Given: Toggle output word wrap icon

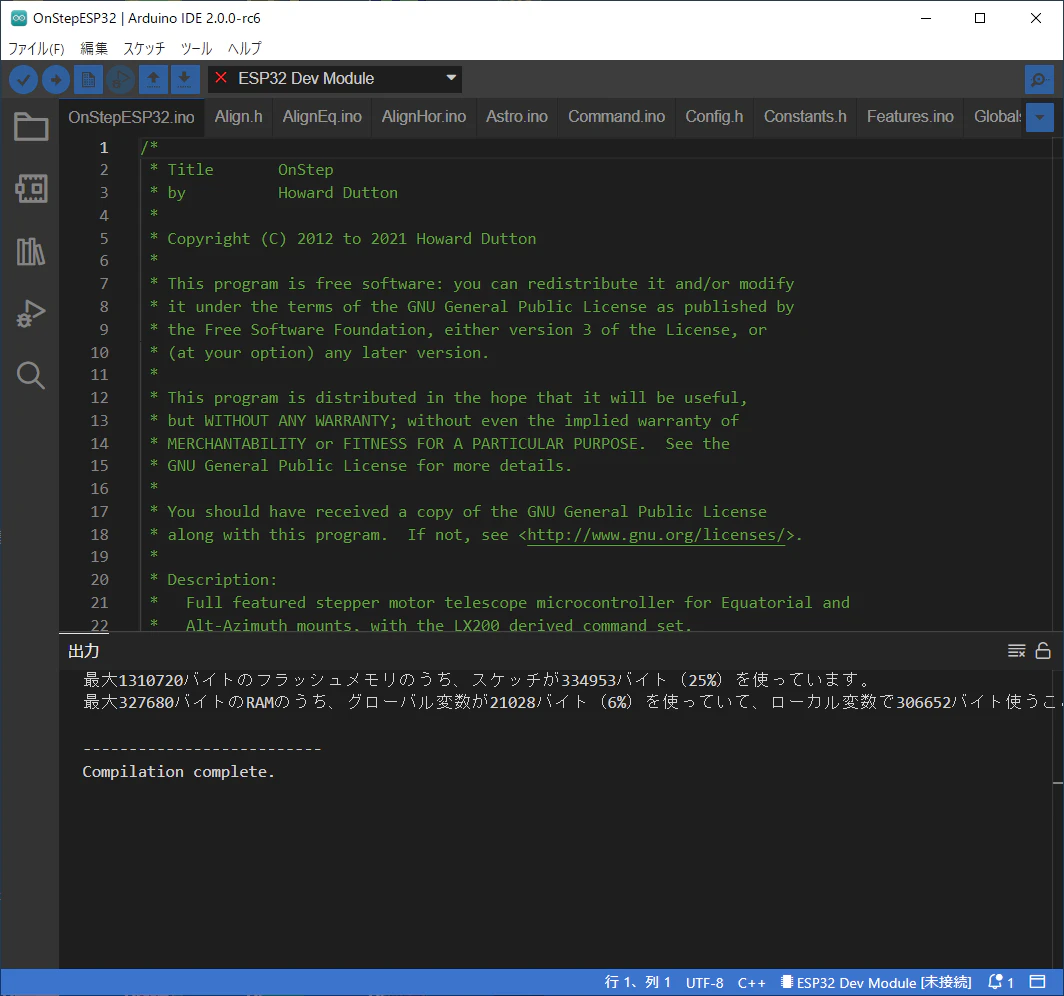Looking at the screenshot, I should pyautogui.click(x=1016, y=651).
